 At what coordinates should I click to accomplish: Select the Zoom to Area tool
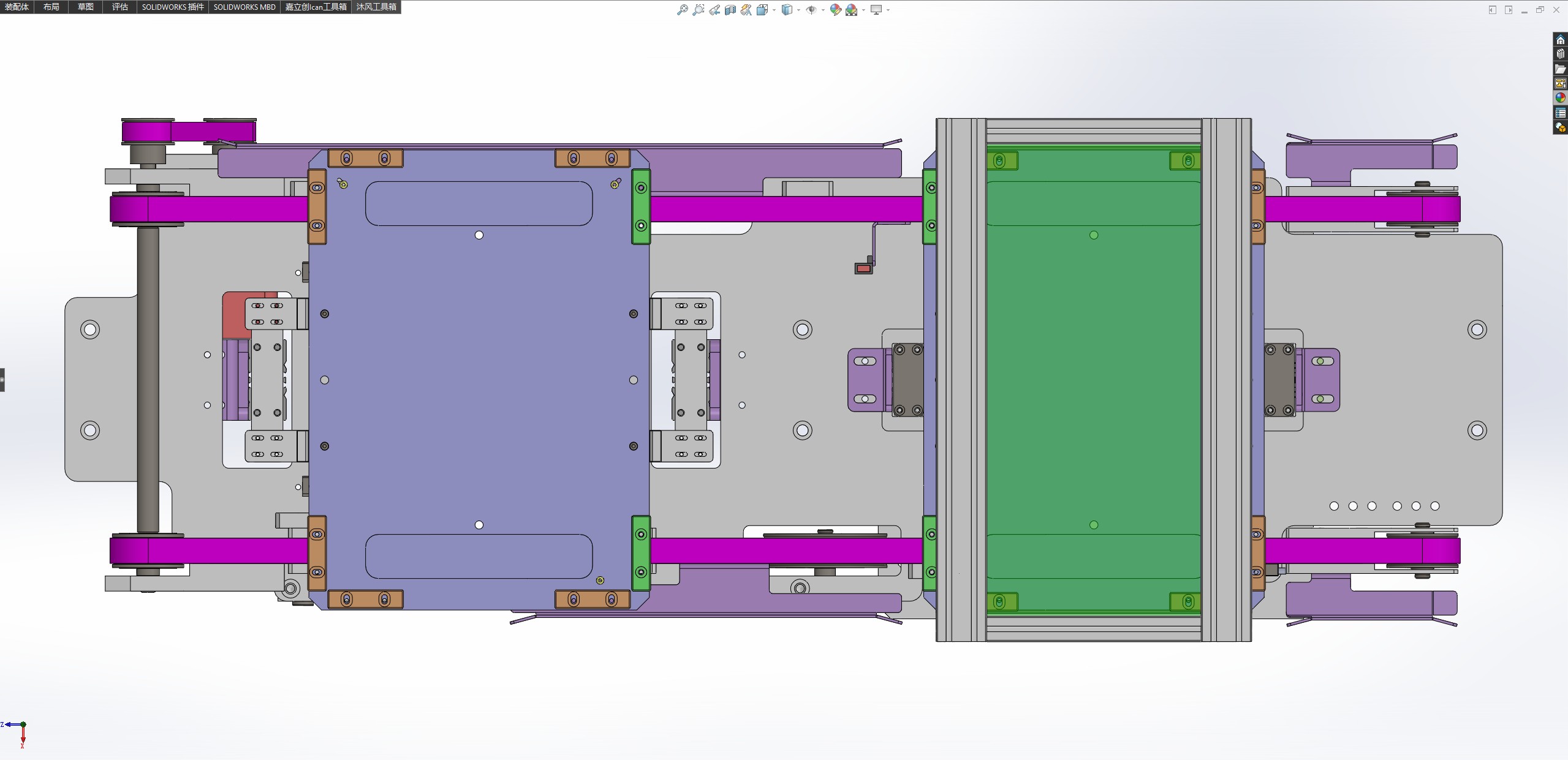[x=698, y=10]
